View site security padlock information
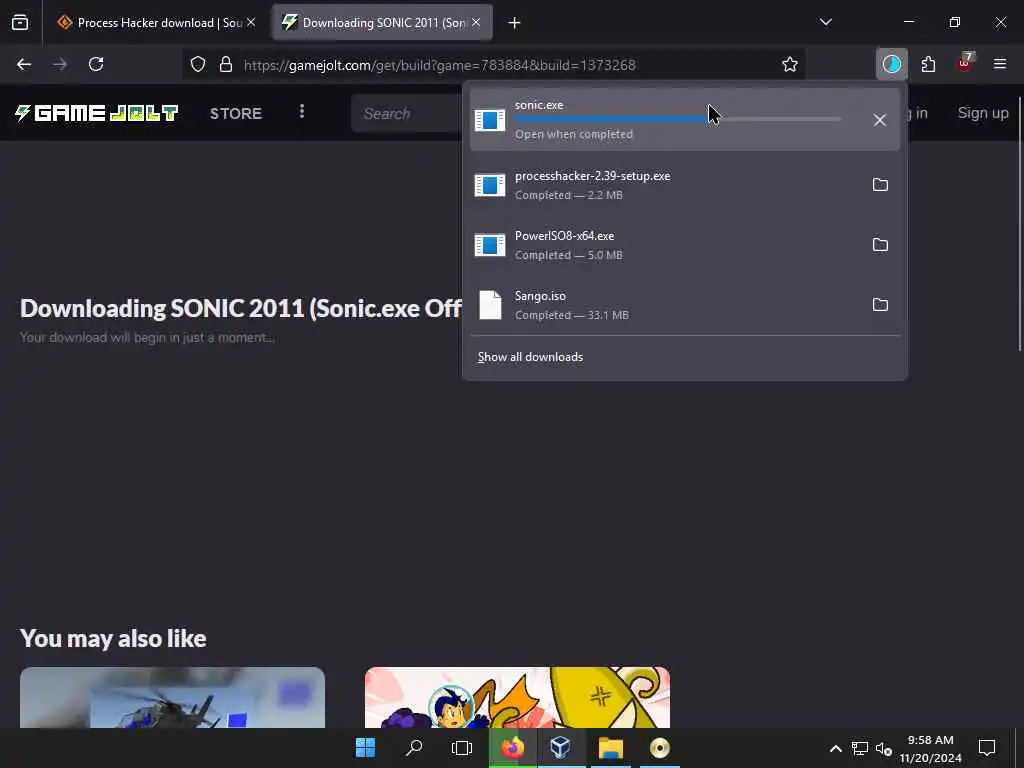The image size is (1024, 768). (225, 64)
